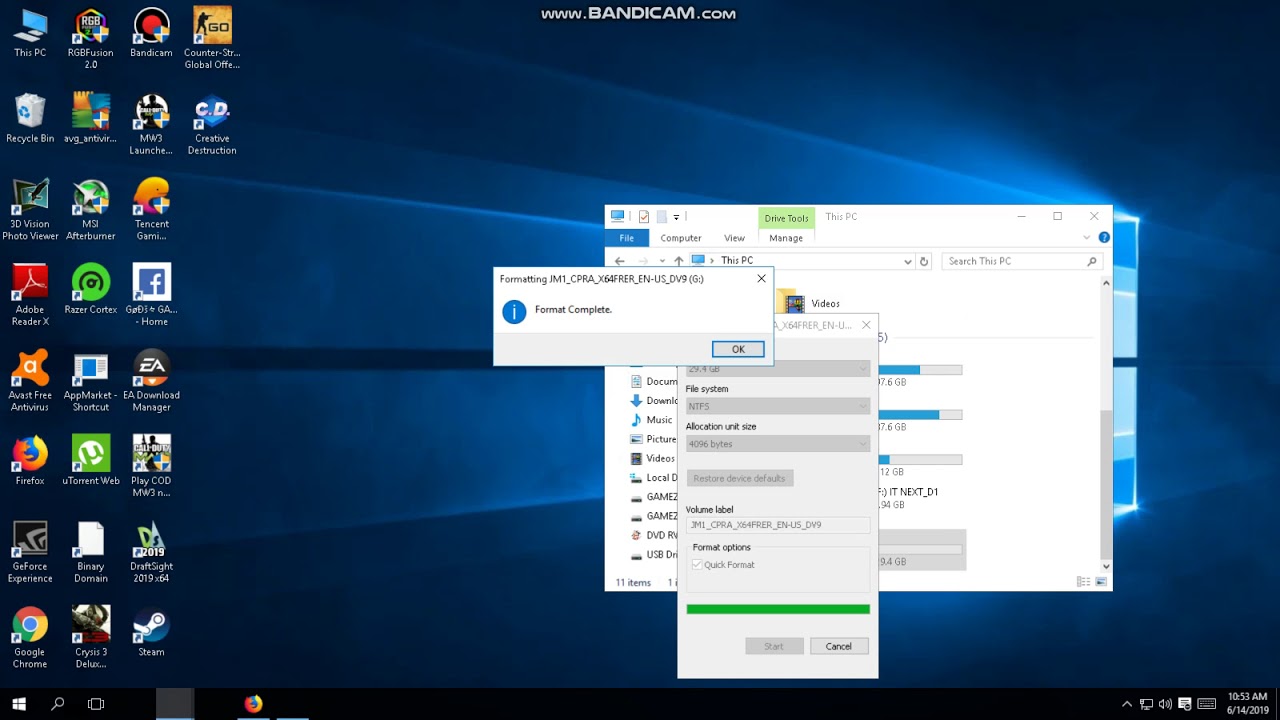Open Counter-Strike Global Offensive desktop icon
The height and width of the screenshot is (720, 1280).
212,38
